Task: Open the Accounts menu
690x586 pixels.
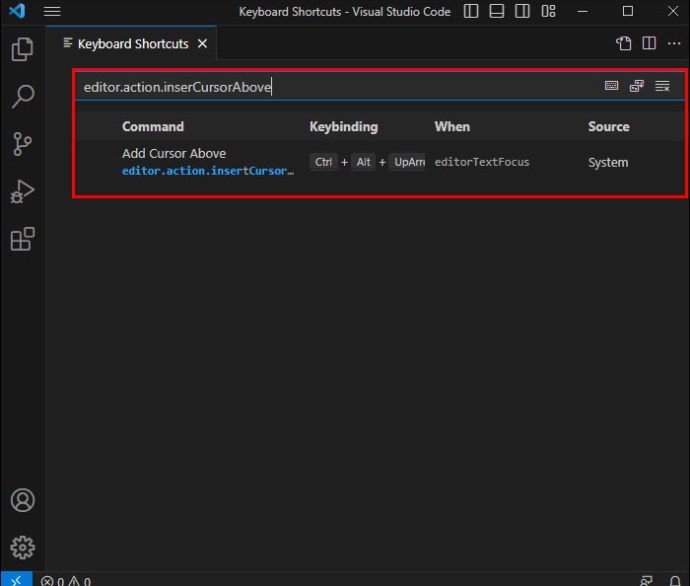Action: point(22,500)
